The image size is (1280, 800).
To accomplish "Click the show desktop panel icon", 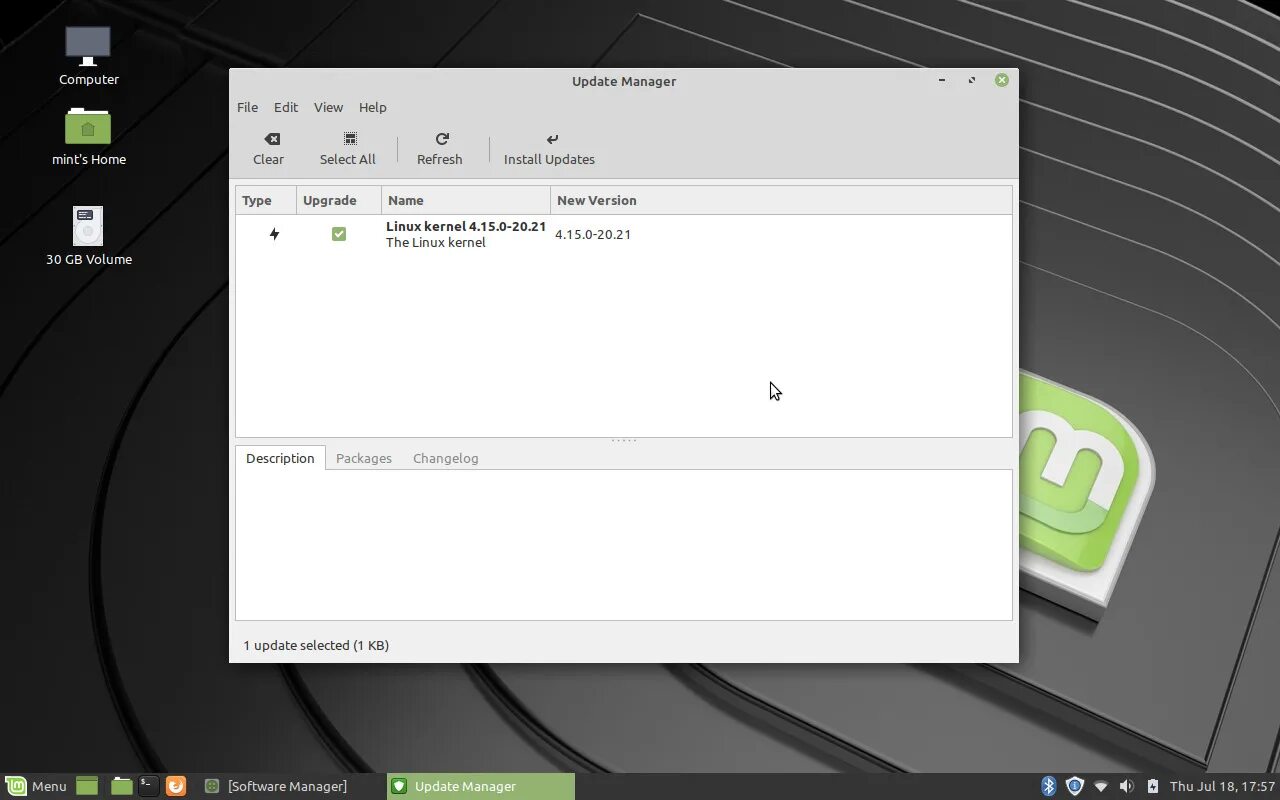I will point(87,786).
